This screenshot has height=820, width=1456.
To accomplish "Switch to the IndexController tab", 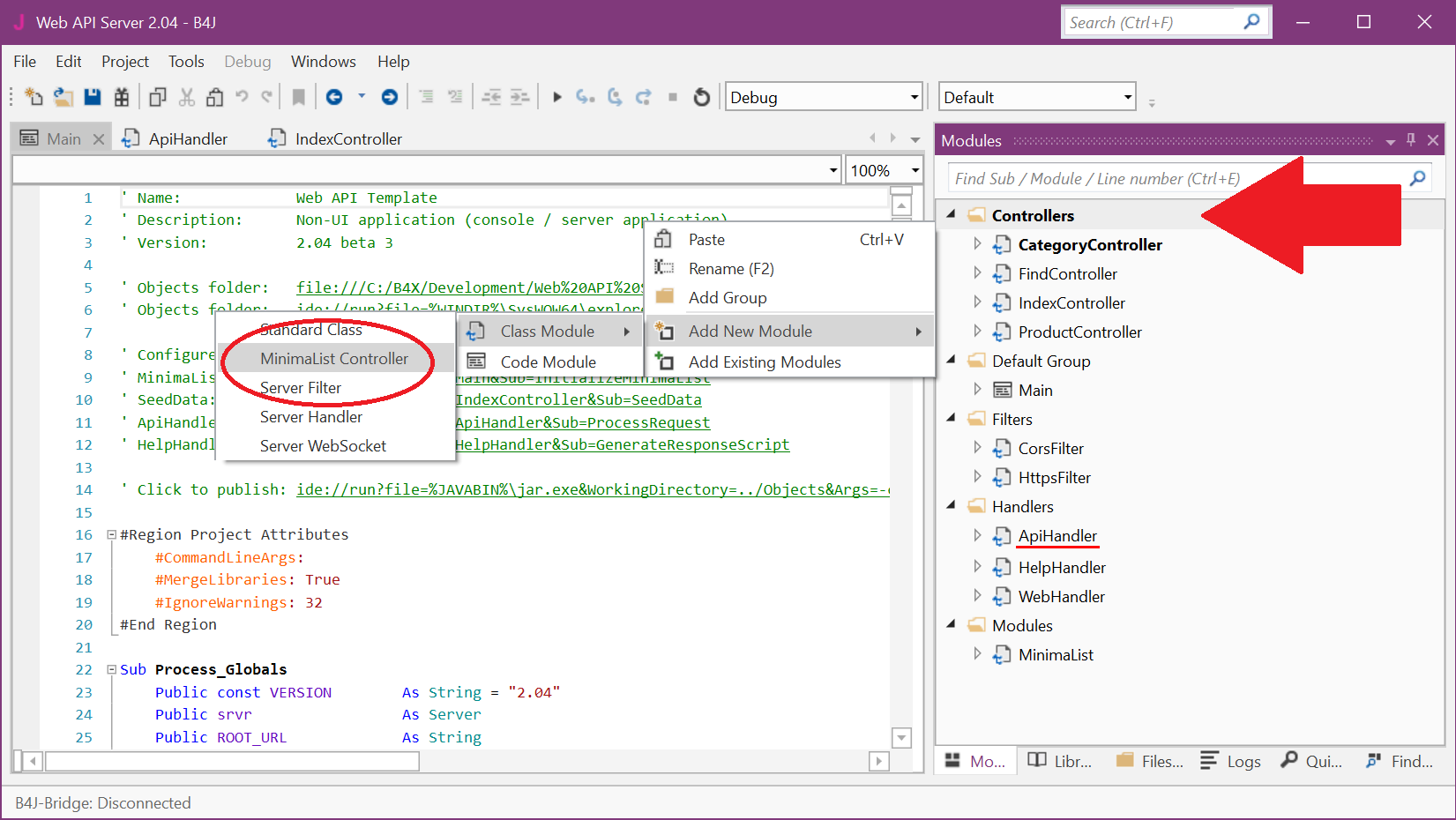I will (347, 139).
